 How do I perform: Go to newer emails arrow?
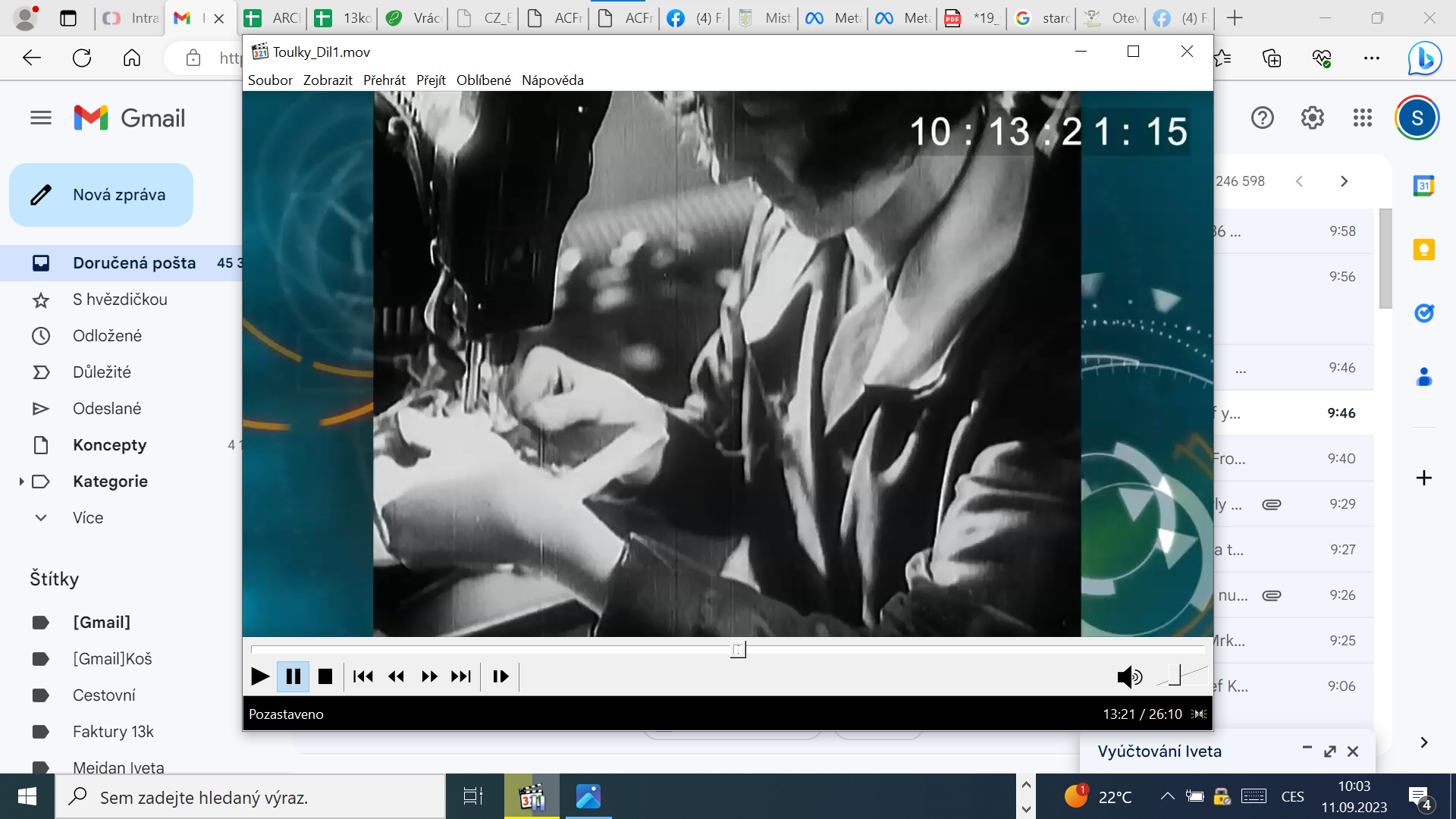tap(1300, 181)
